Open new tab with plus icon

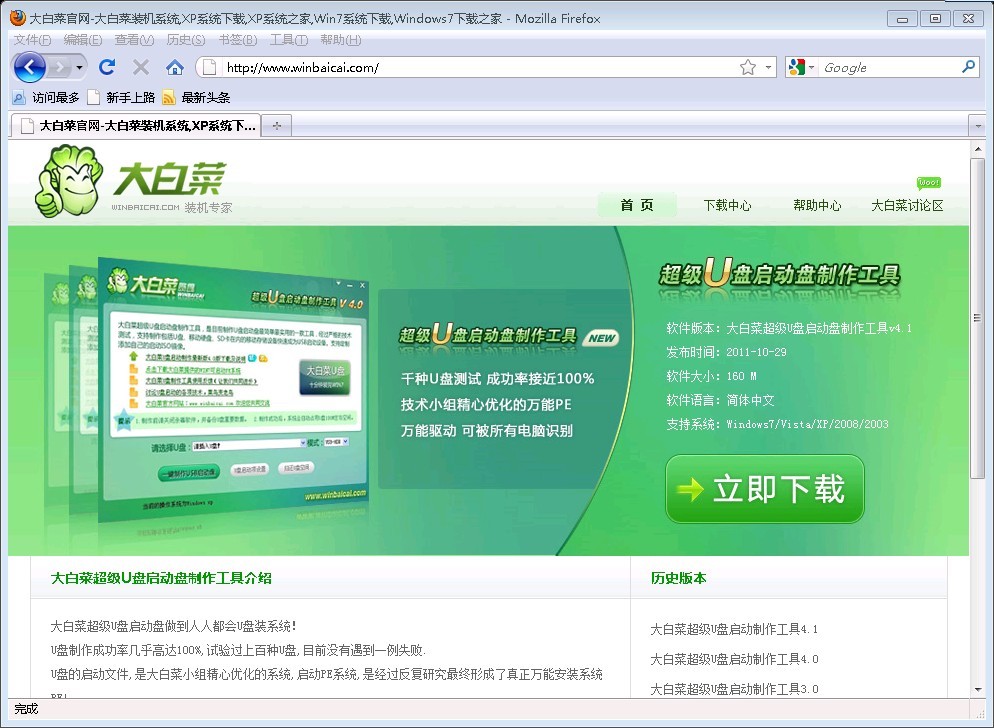(x=276, y=125)
